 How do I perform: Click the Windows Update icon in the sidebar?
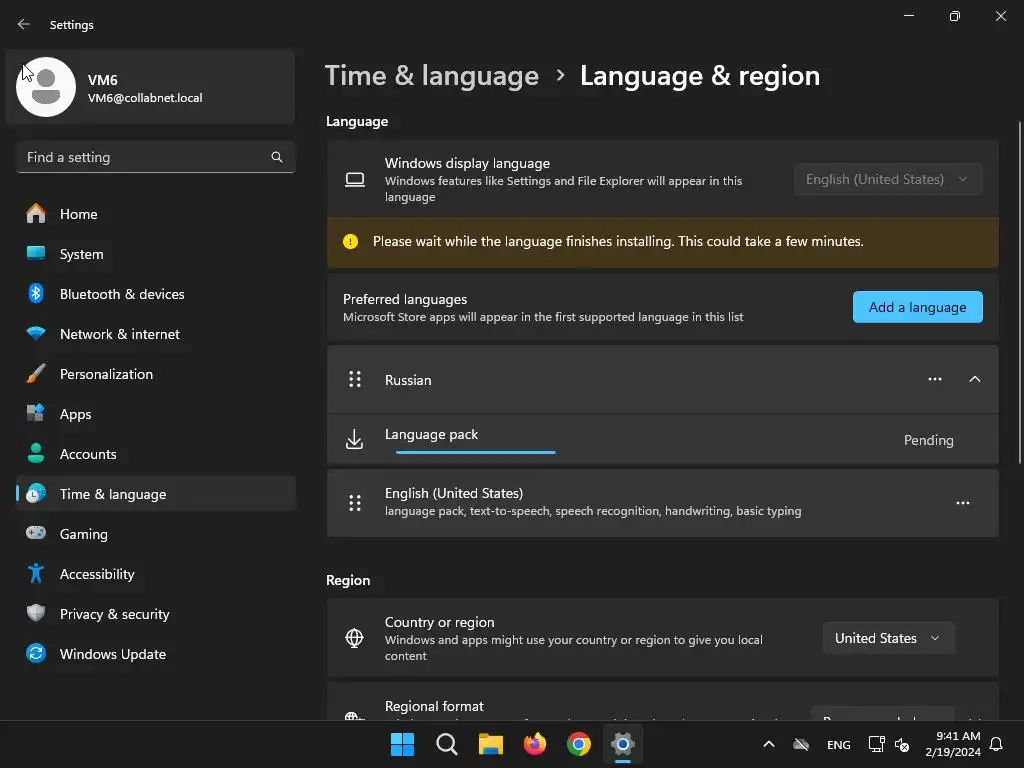(36, 653)
